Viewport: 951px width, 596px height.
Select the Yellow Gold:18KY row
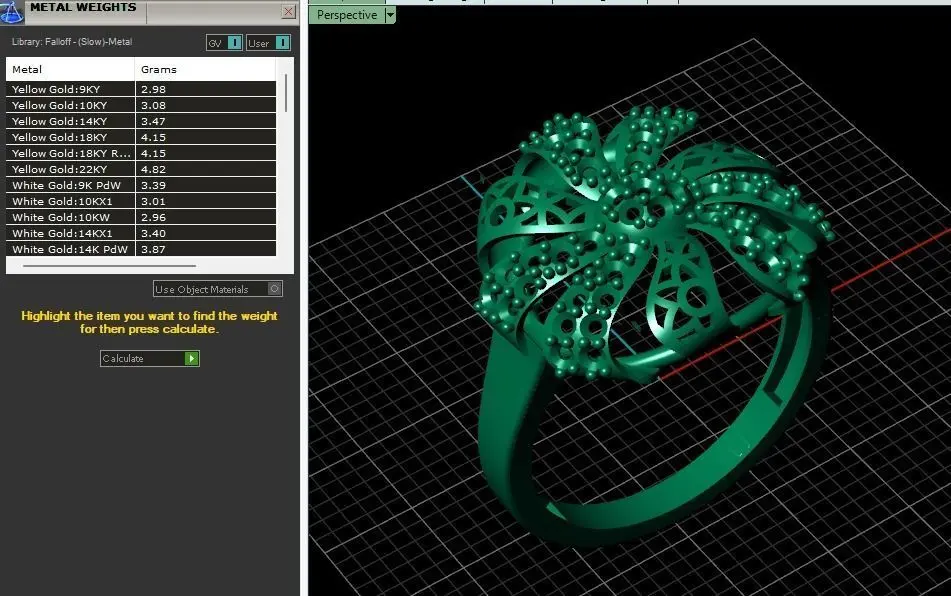(141, 137)
